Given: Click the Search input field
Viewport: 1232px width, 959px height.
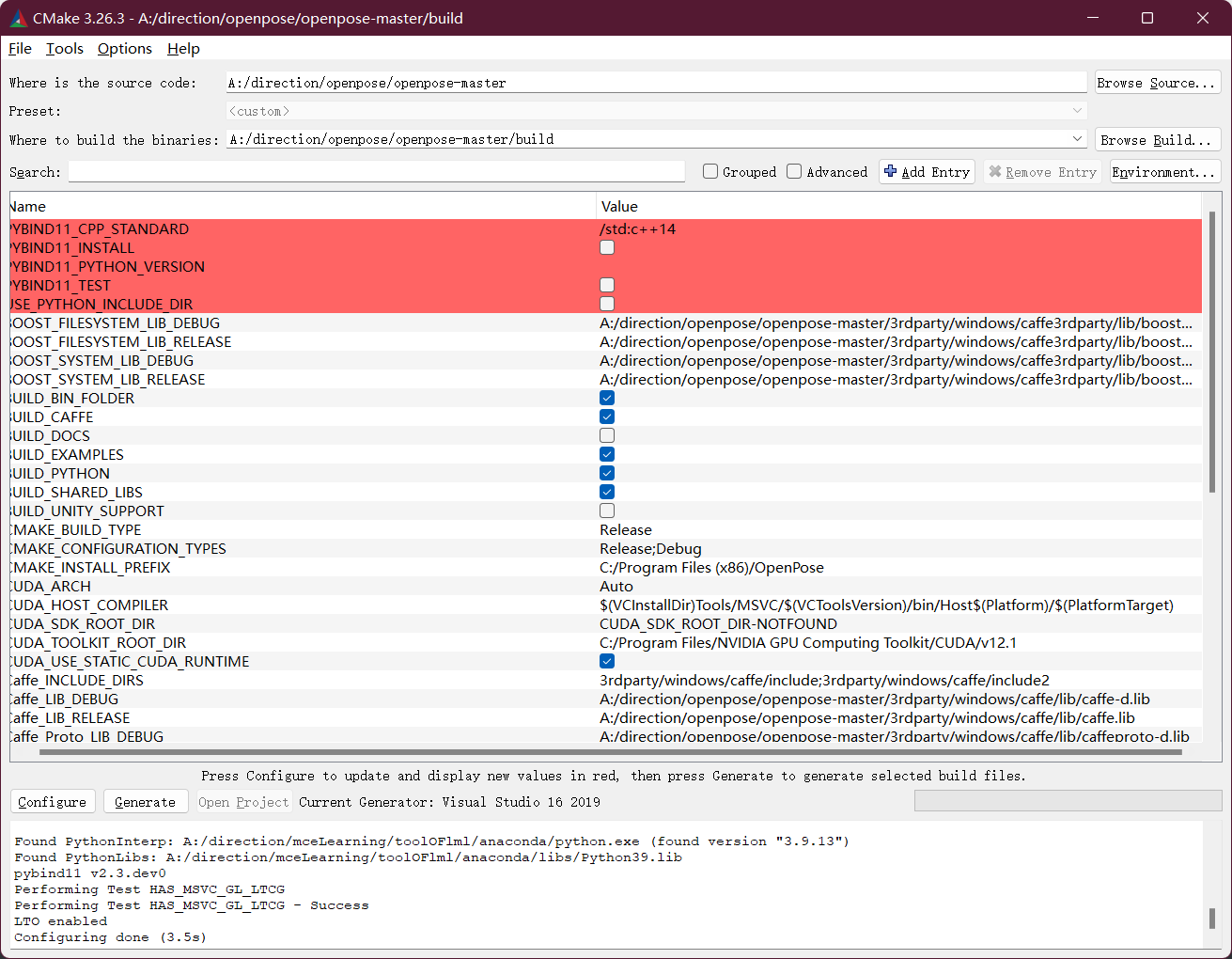Looking at the screenshot, I should tap(376, 172).
